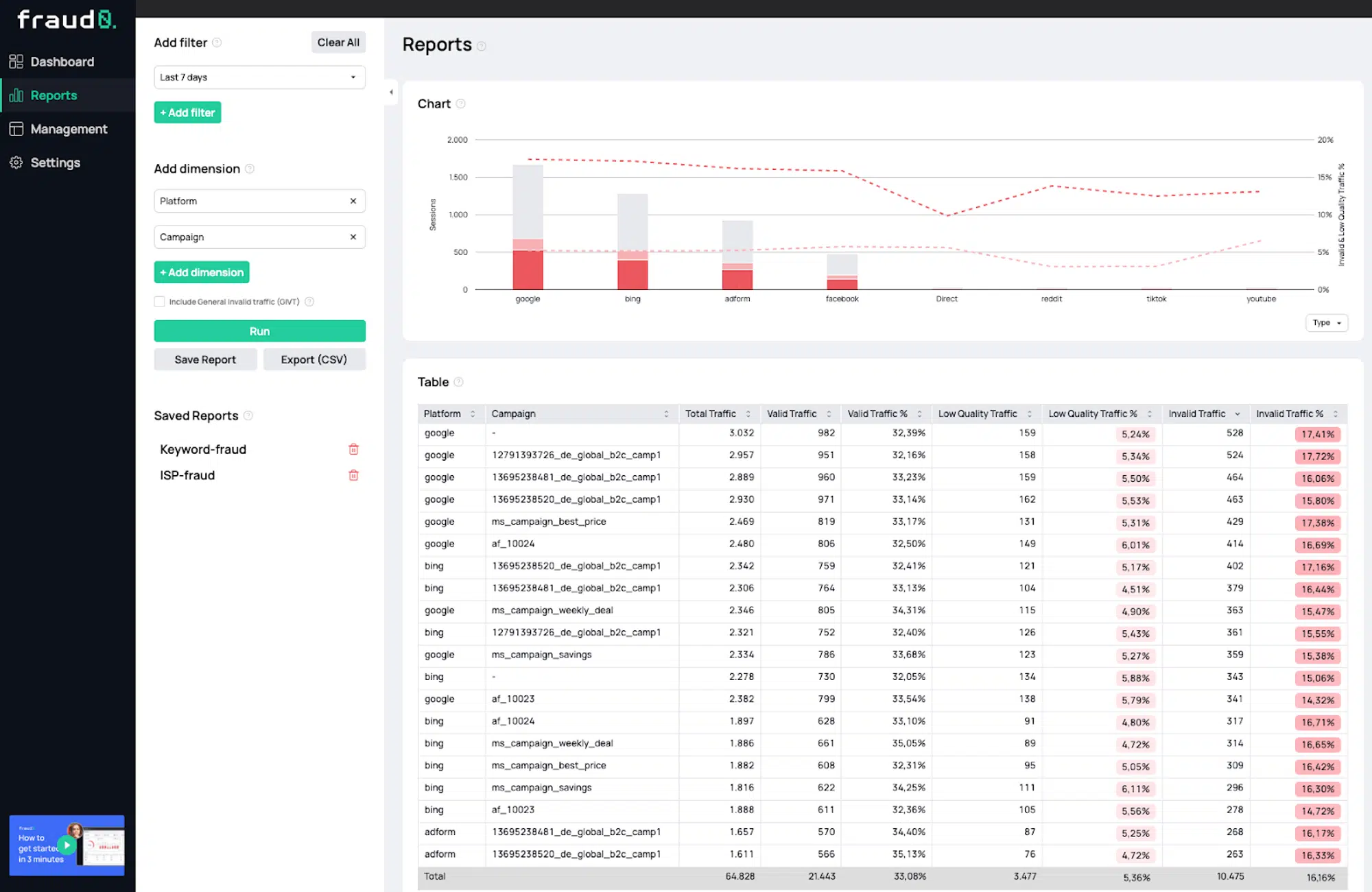The width and height of the screenshot is (1372, 892).
Task: Delete the Keyword-fraud saved report
Action: pos(354,449)
